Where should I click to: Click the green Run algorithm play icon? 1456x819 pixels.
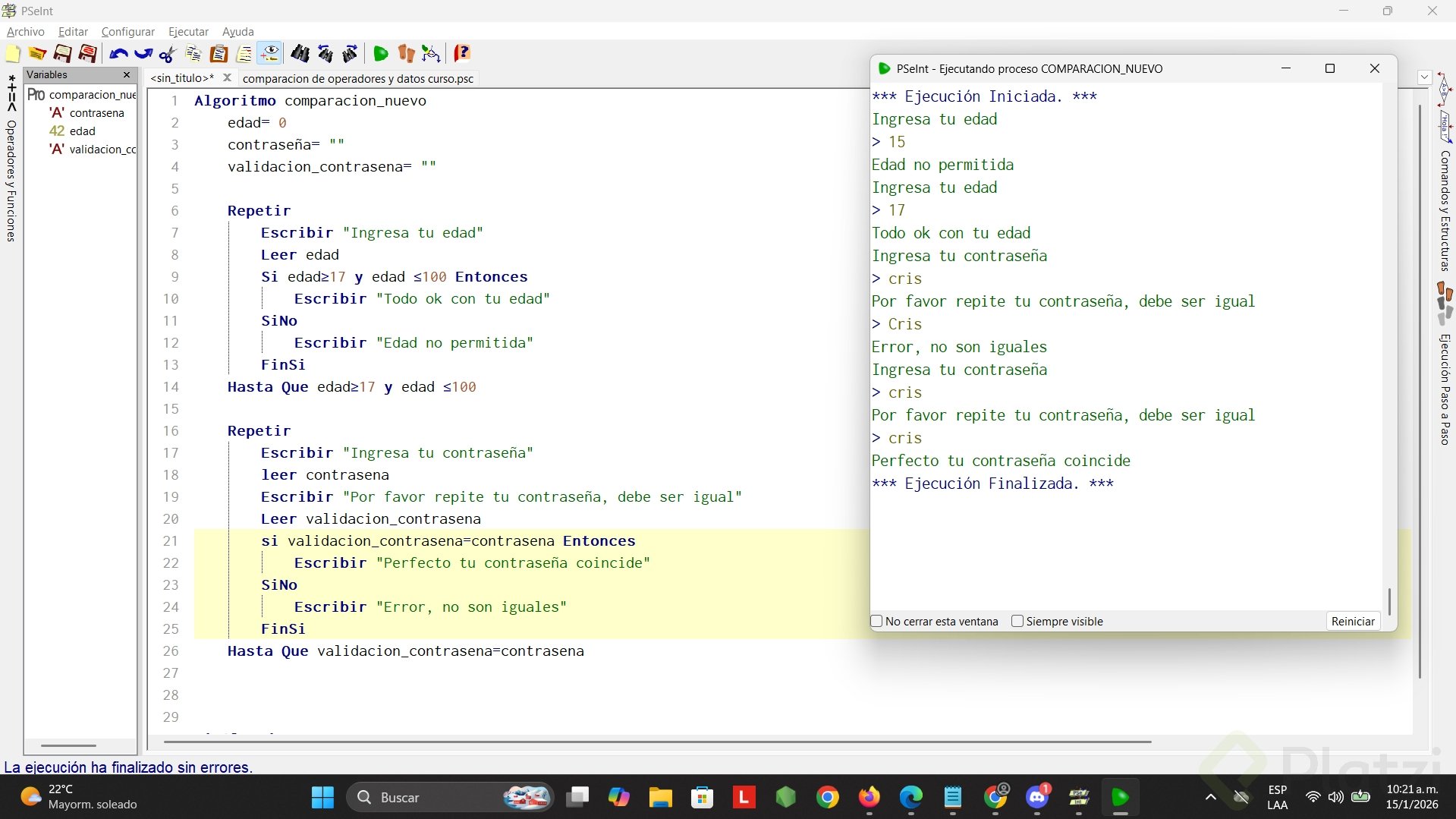click(x=381, y=54)
